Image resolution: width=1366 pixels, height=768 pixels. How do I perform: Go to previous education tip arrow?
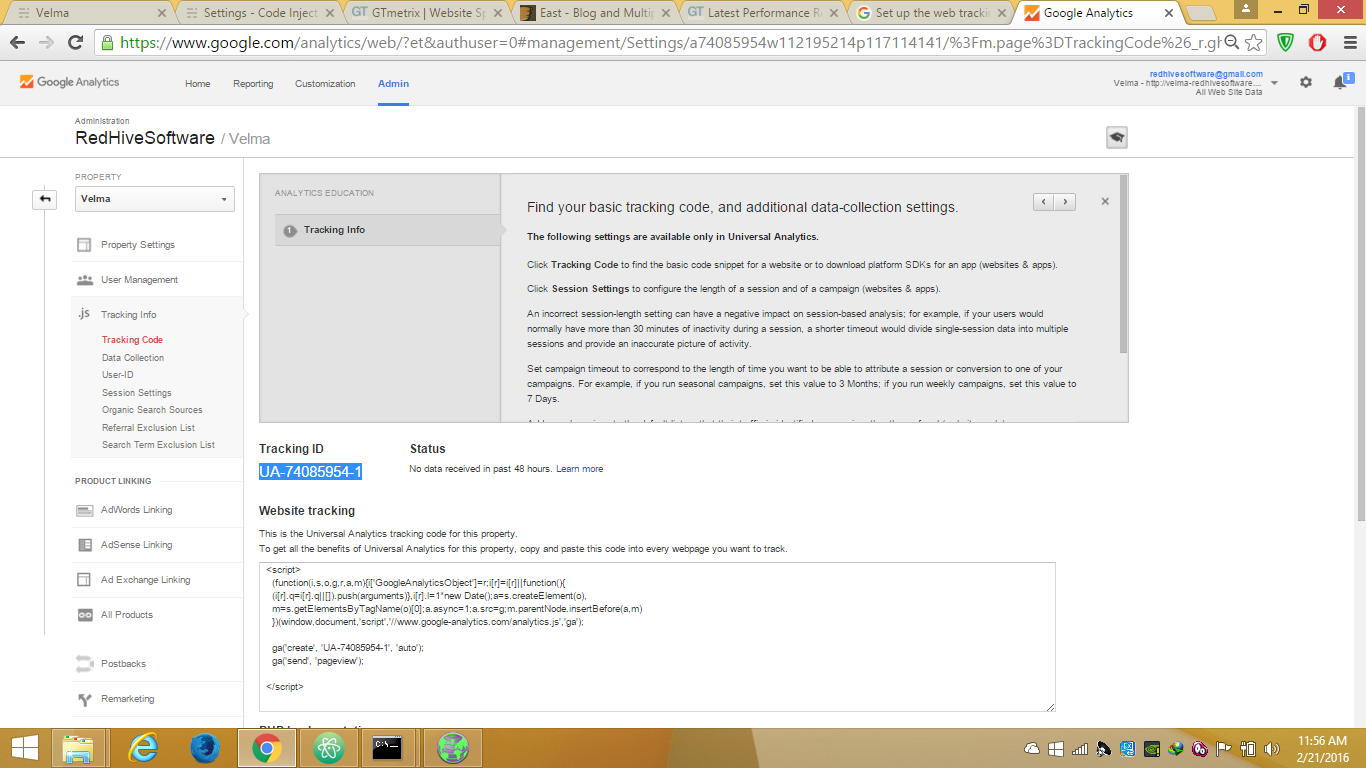[1044, 202]
